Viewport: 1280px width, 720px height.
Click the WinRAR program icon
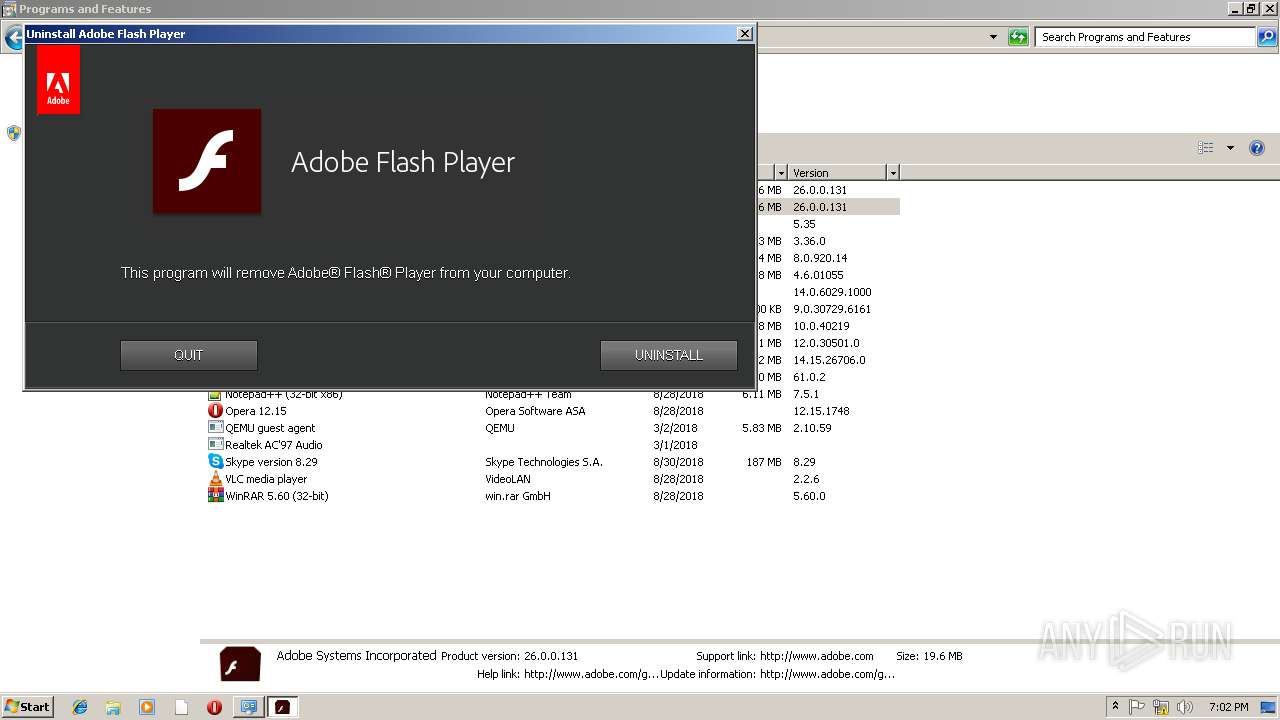point(215,496)
